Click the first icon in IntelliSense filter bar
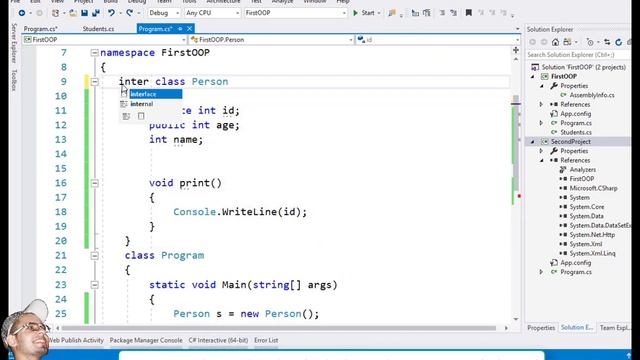 click(126, 116)
